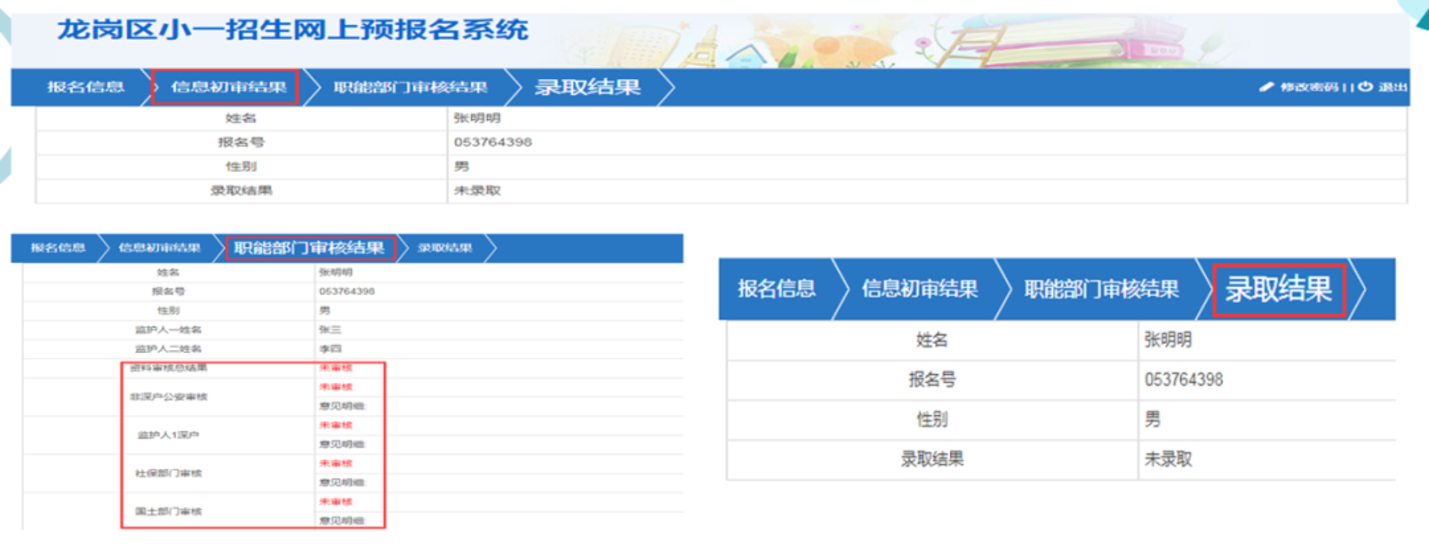Viewport: 1429px width, 559px height.
Task: Click 未录取 value in top screenshot table
Action: pyautogui.click(x=477, y=190)
